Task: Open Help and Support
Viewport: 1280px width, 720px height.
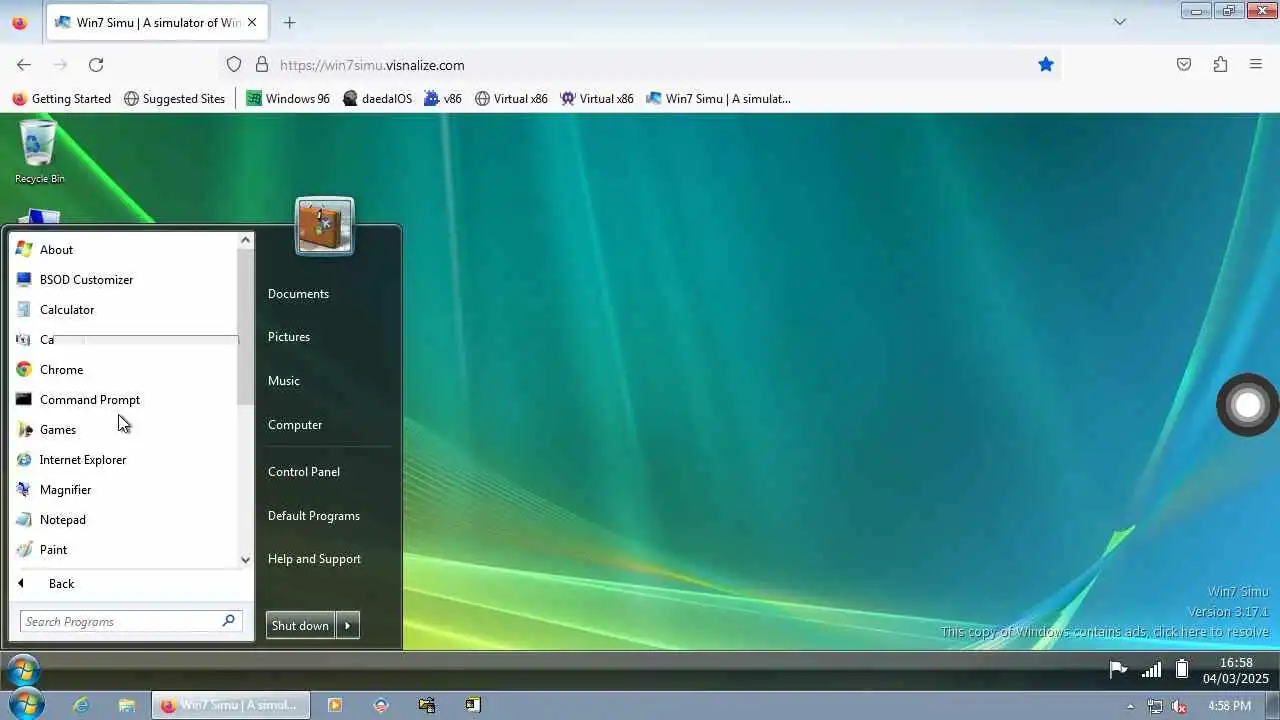Action: pos(314,559)
